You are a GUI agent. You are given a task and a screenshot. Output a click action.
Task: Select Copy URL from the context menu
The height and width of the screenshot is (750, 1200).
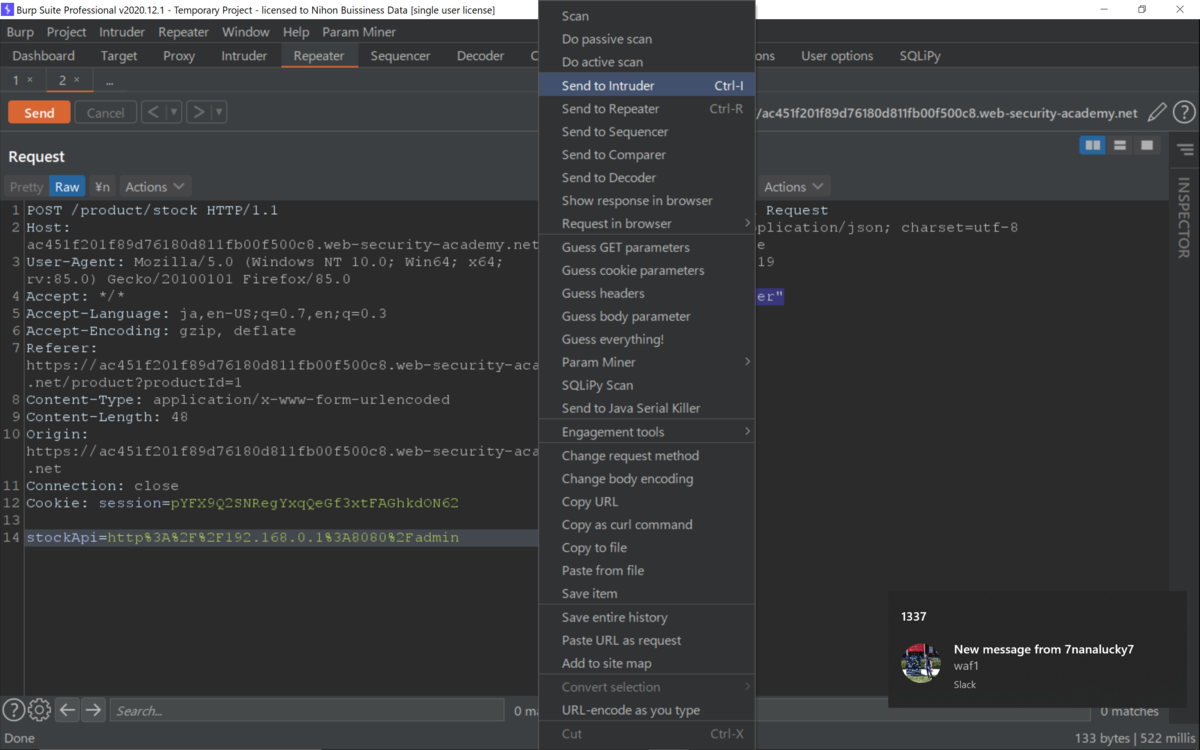tap(646, 501)
